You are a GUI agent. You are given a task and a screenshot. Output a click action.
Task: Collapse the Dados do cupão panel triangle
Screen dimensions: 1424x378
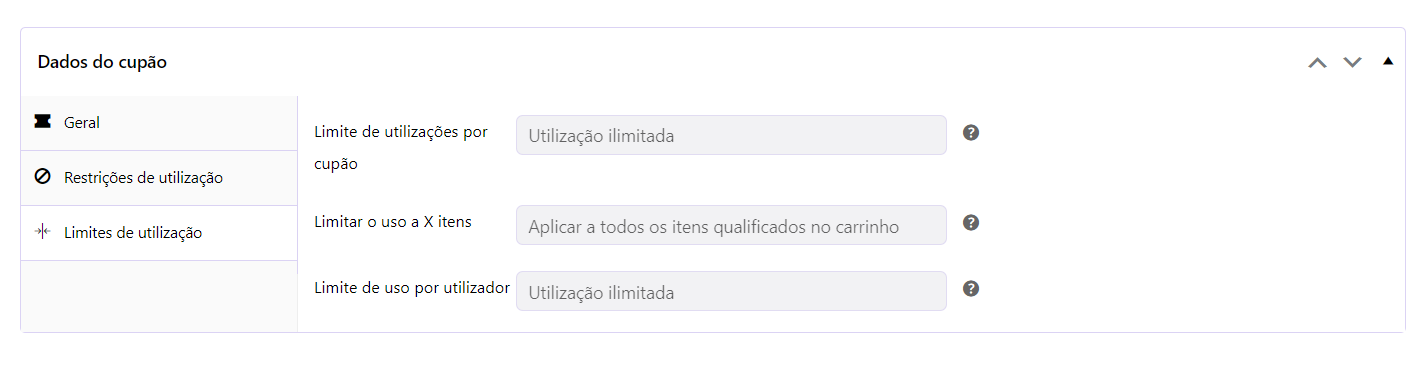1387,61
